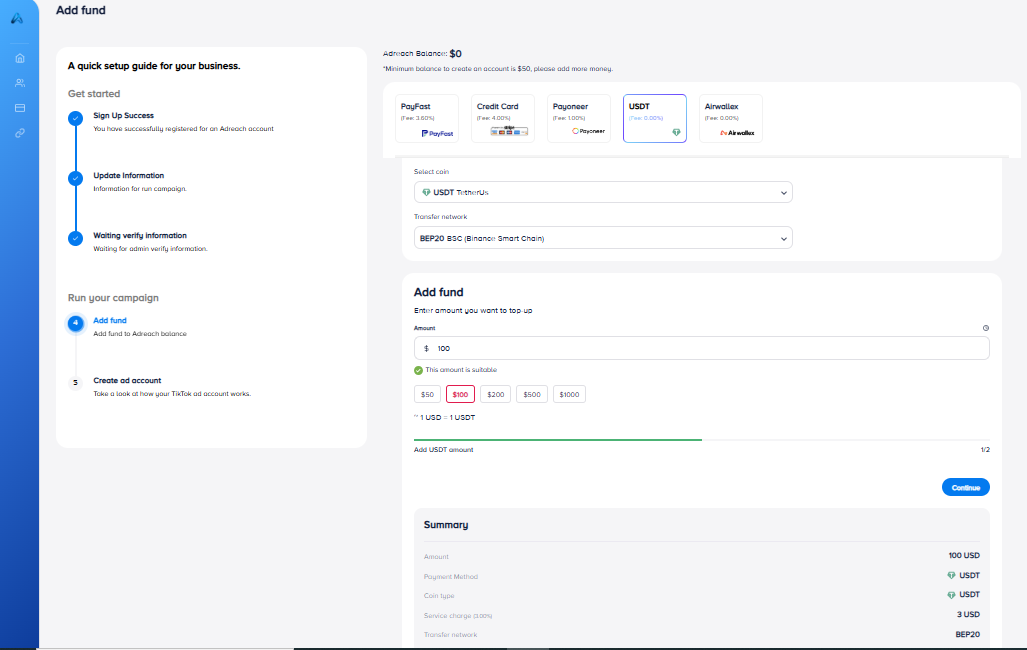
Task: Expand the Select coin dropdown
Action: [x=603, y=192]
